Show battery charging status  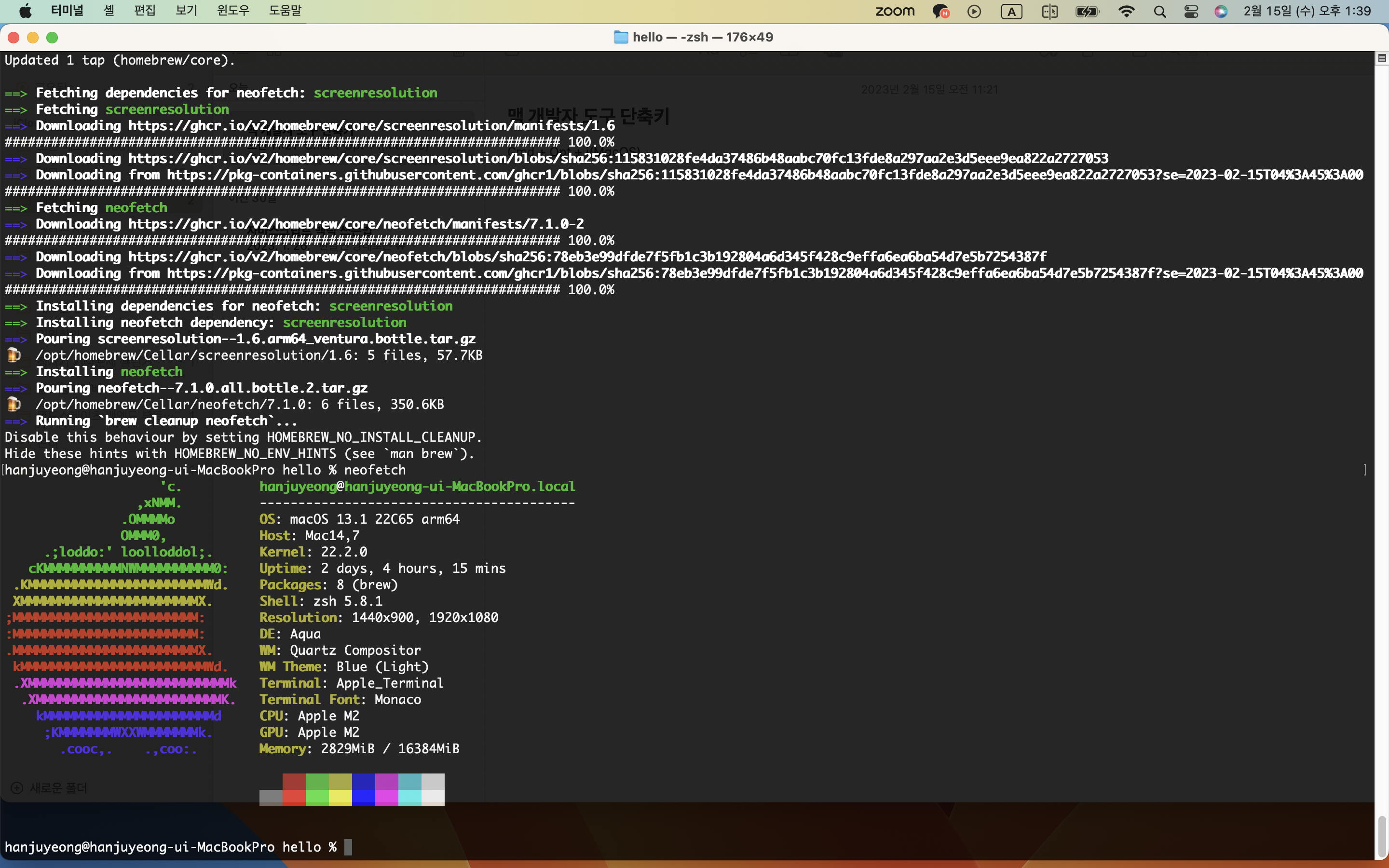pyautogui.click(x=1087, y=11)
